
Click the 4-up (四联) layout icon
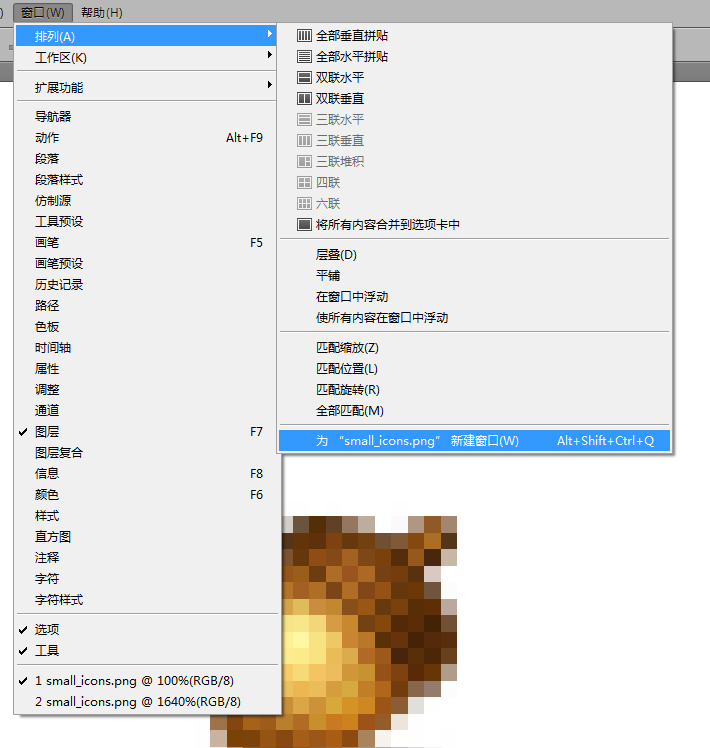[x=305, y=183]
